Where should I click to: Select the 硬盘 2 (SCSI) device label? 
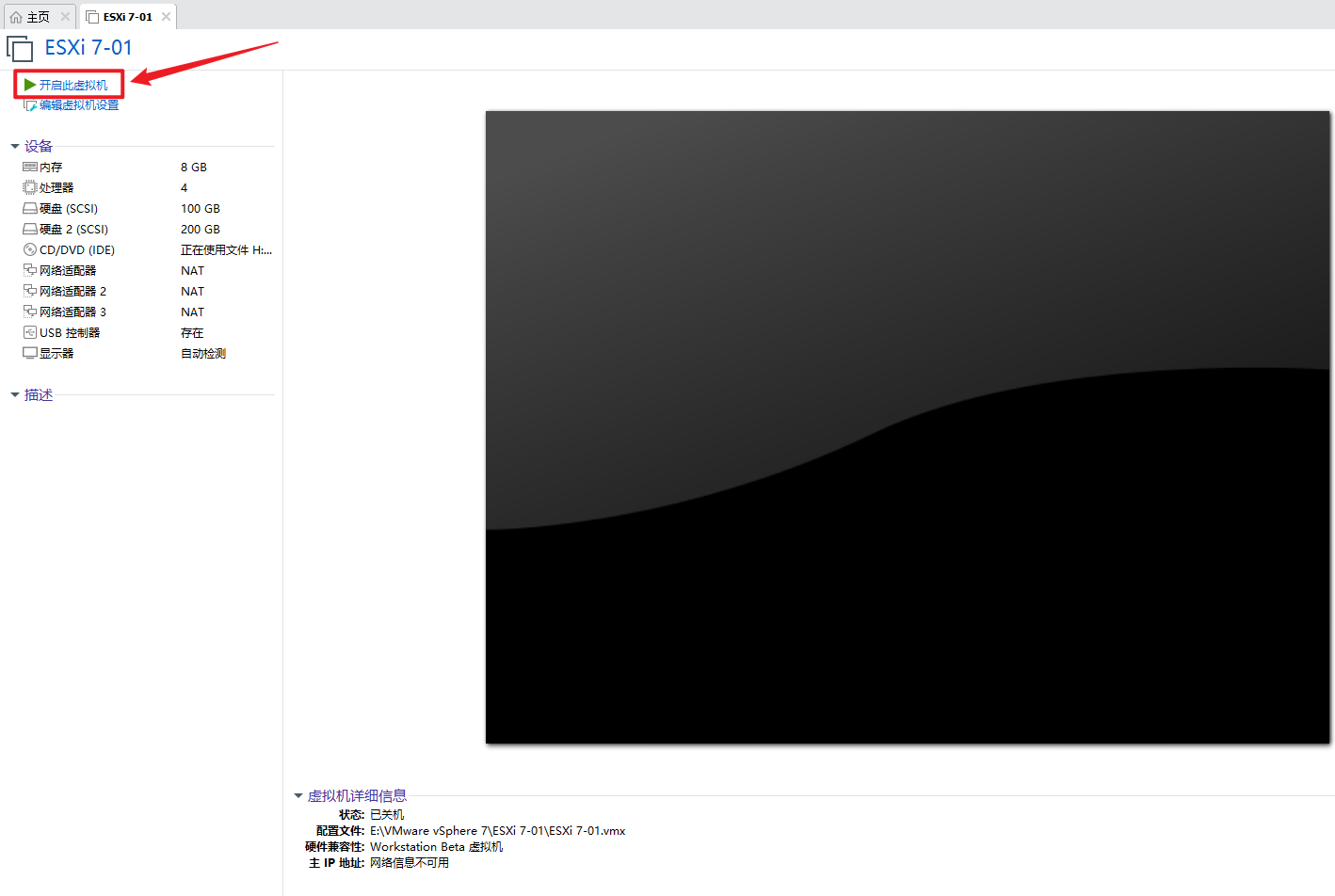(73, 230)
